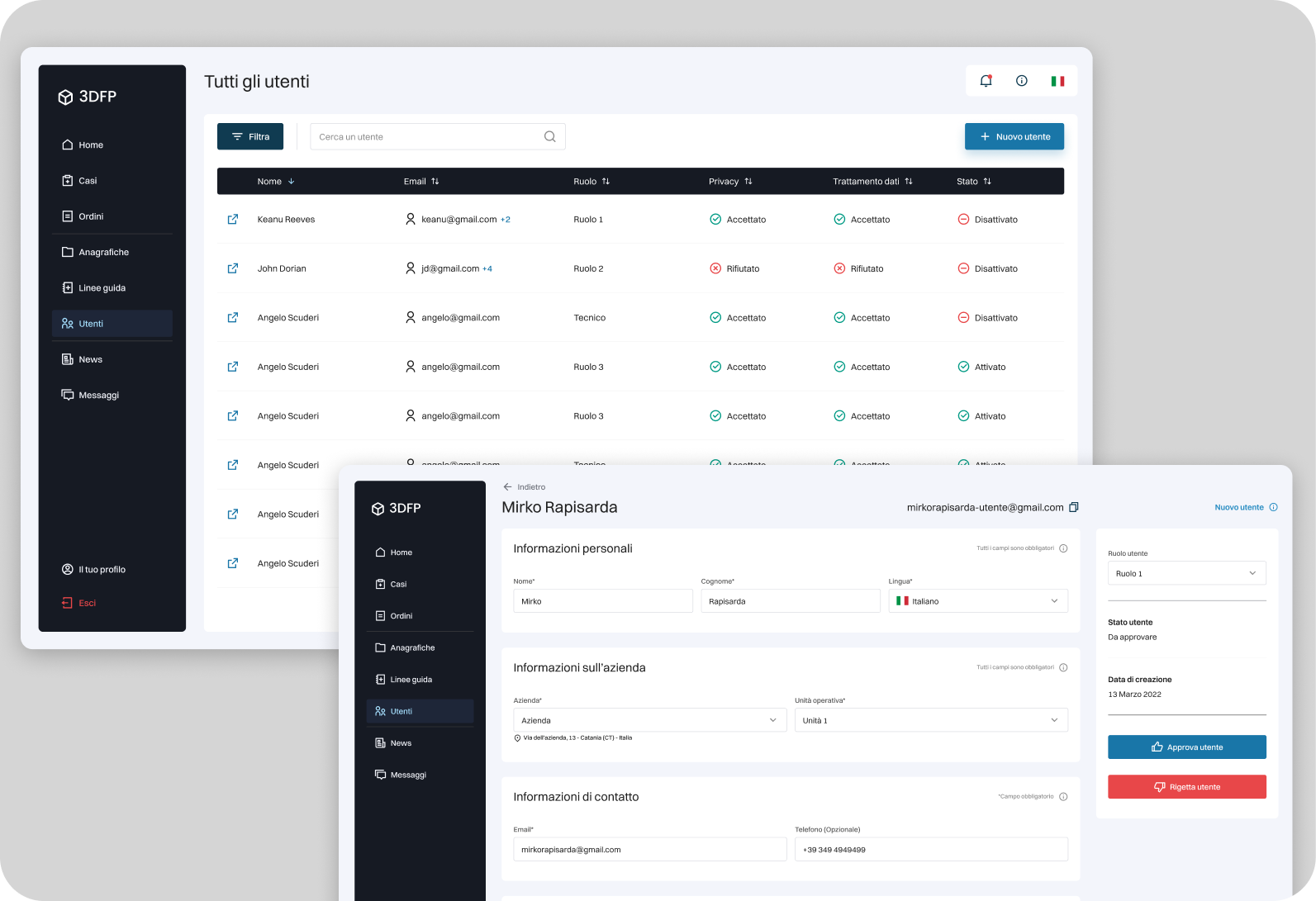This screenshot has height=901, width=1316.
Task: Sort table by Stato column
Action: (x=974, y=182)
